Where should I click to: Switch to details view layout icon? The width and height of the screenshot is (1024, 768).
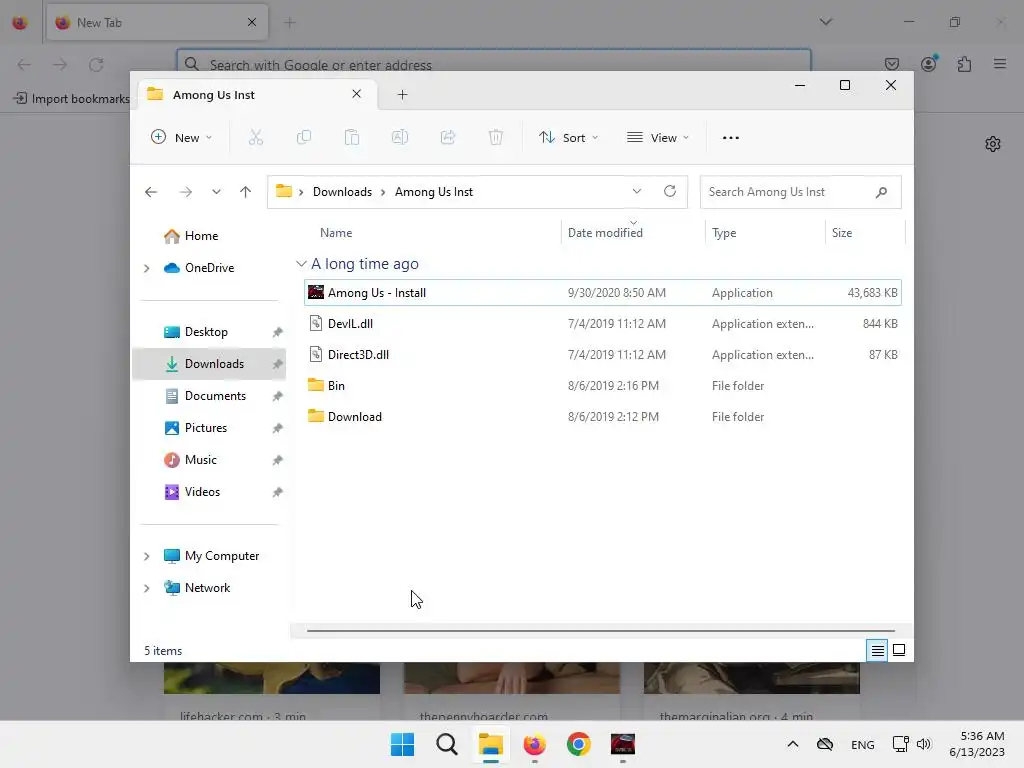click(877, 650)
